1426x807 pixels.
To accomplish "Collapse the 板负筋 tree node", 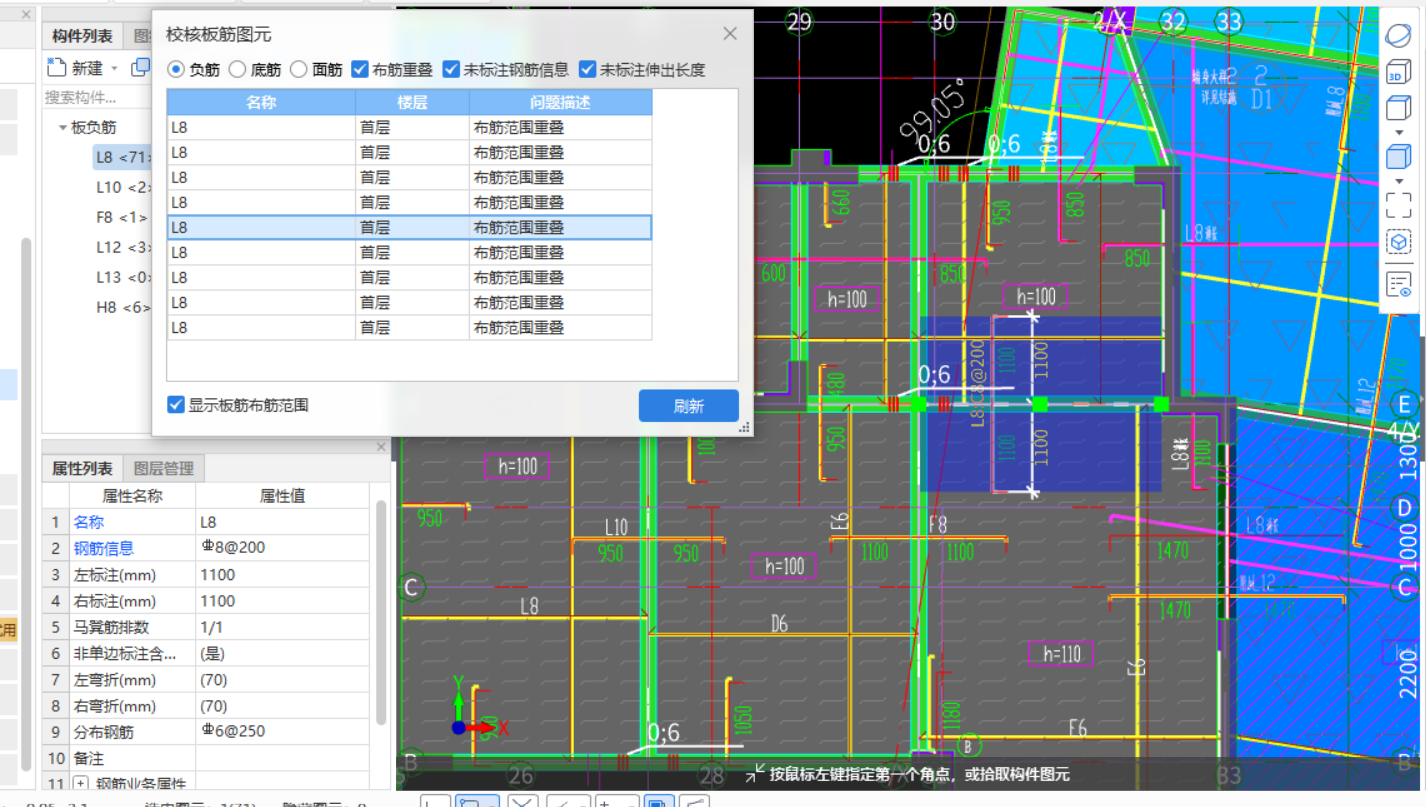I will click(62, 128).
